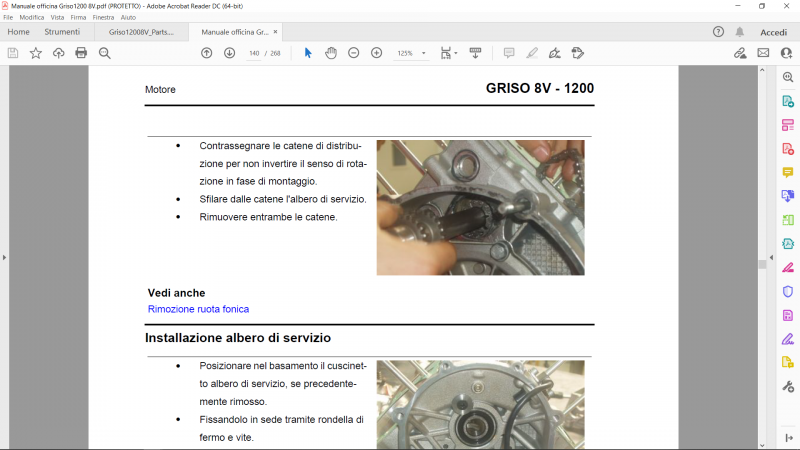This screenshot has height=450, width=800.
Task: Expand right pane collapse arrow at bottom
Action: tap(789, 438)
